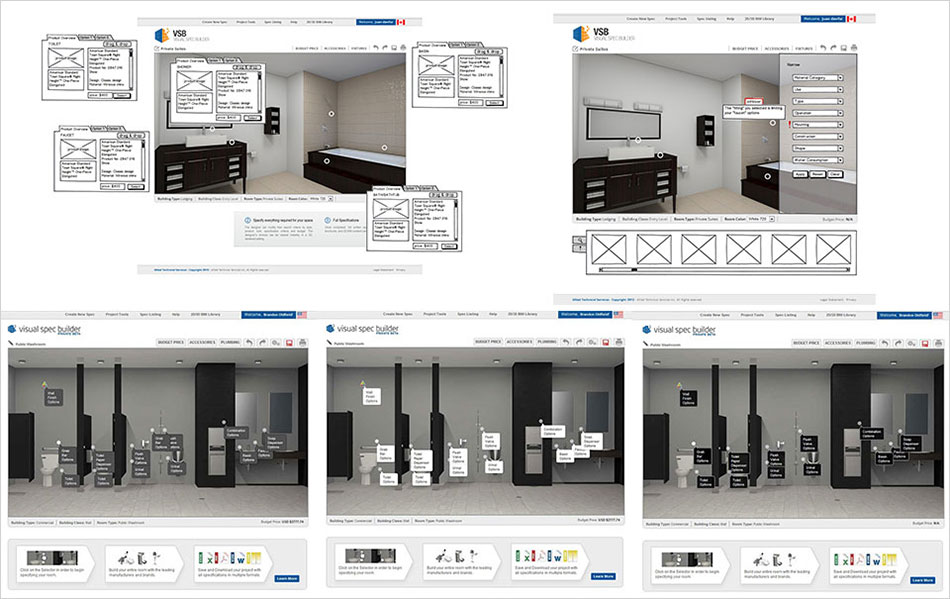
Task: Click the Learn More button
Action: [287, 578]
